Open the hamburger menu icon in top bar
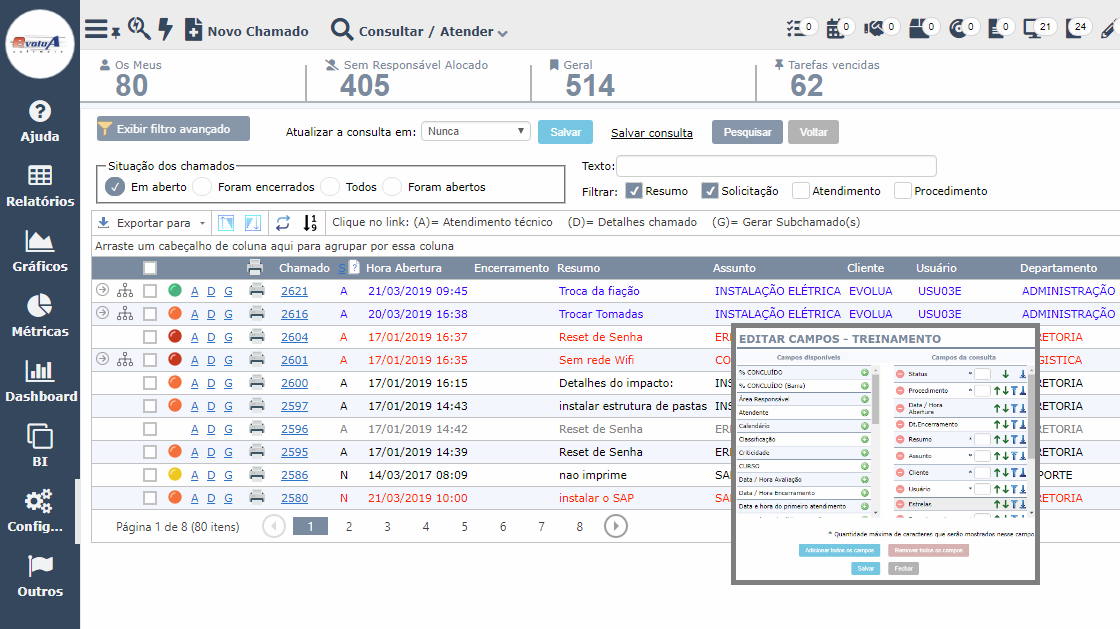Viewport: 1120px width, 629px height. coord(97,29)
